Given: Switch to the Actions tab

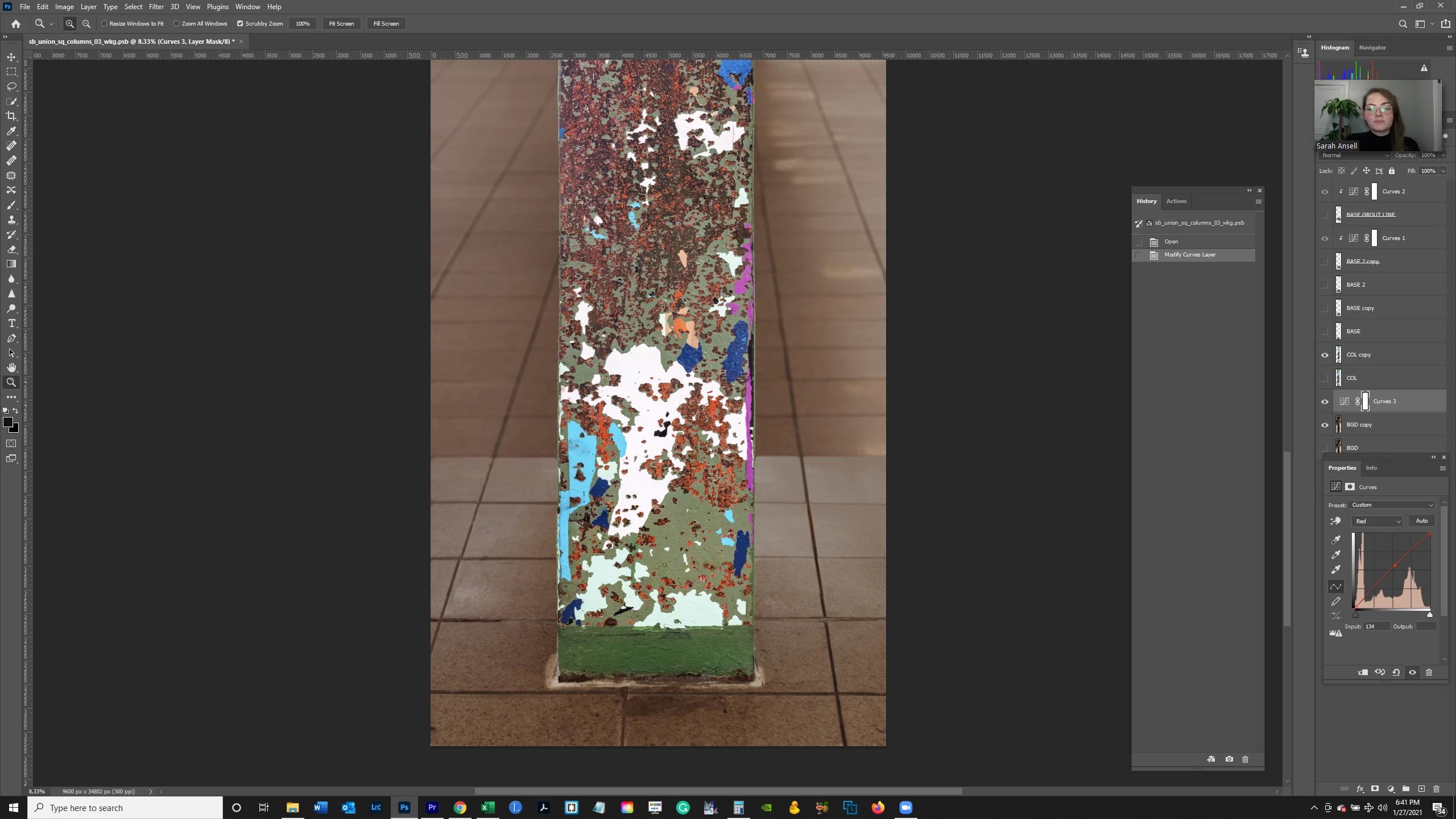Looking at the screenshot, I should tap(1176, 201).
